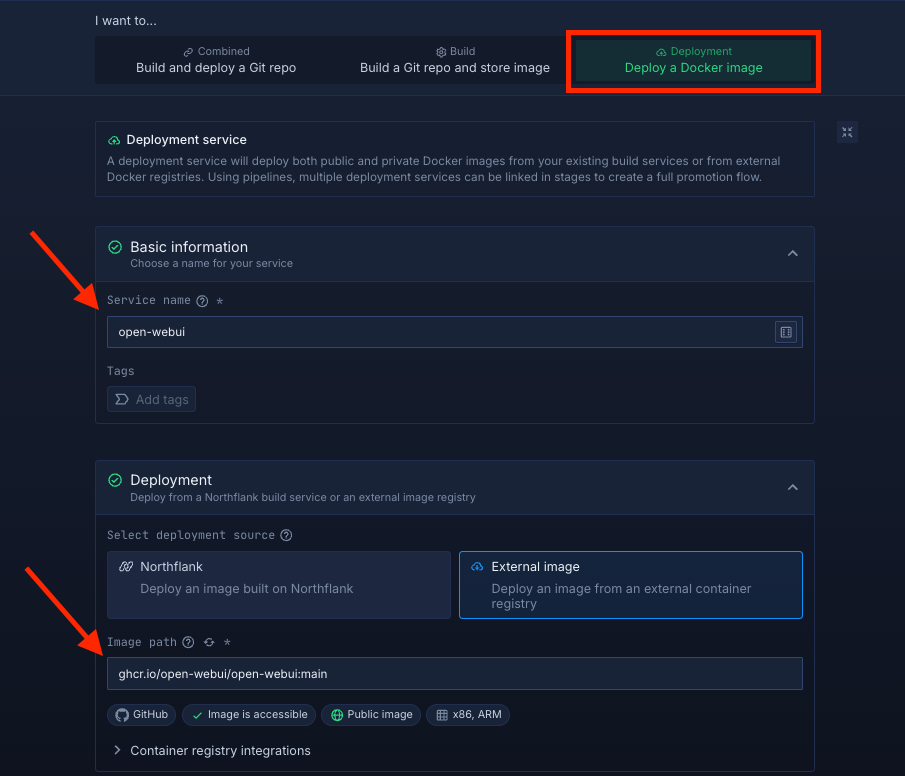Screen dimensions: 905x776
Task: Click the Add tags button
Action: [x=152, y=399]
